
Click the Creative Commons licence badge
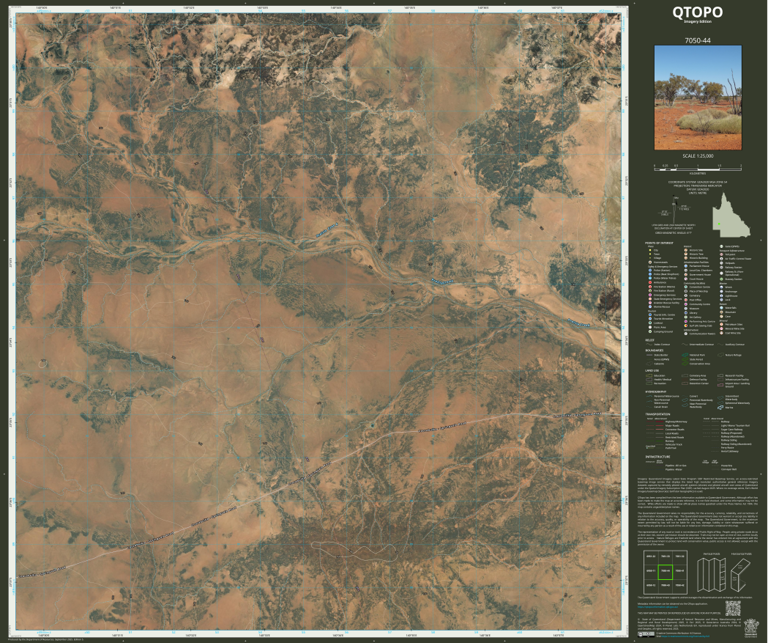[x=646, y=634]
